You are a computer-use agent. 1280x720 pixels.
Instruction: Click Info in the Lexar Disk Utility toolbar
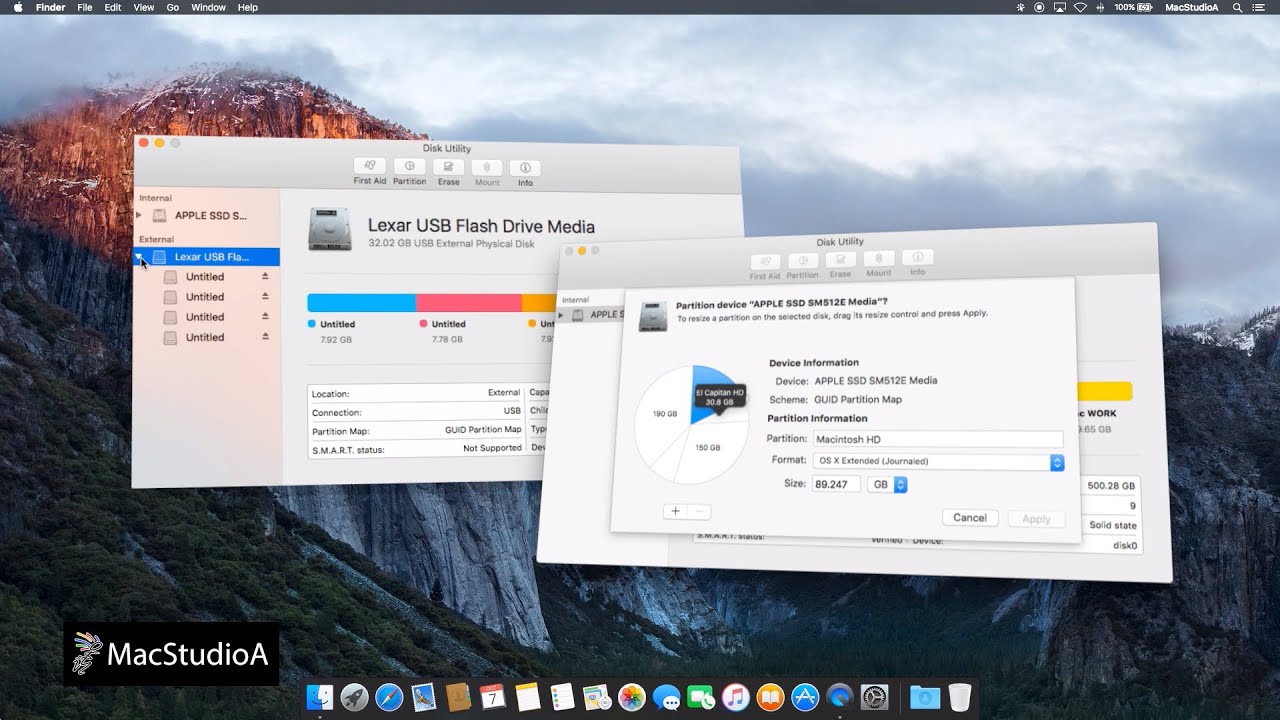click(x=525, y=173)
